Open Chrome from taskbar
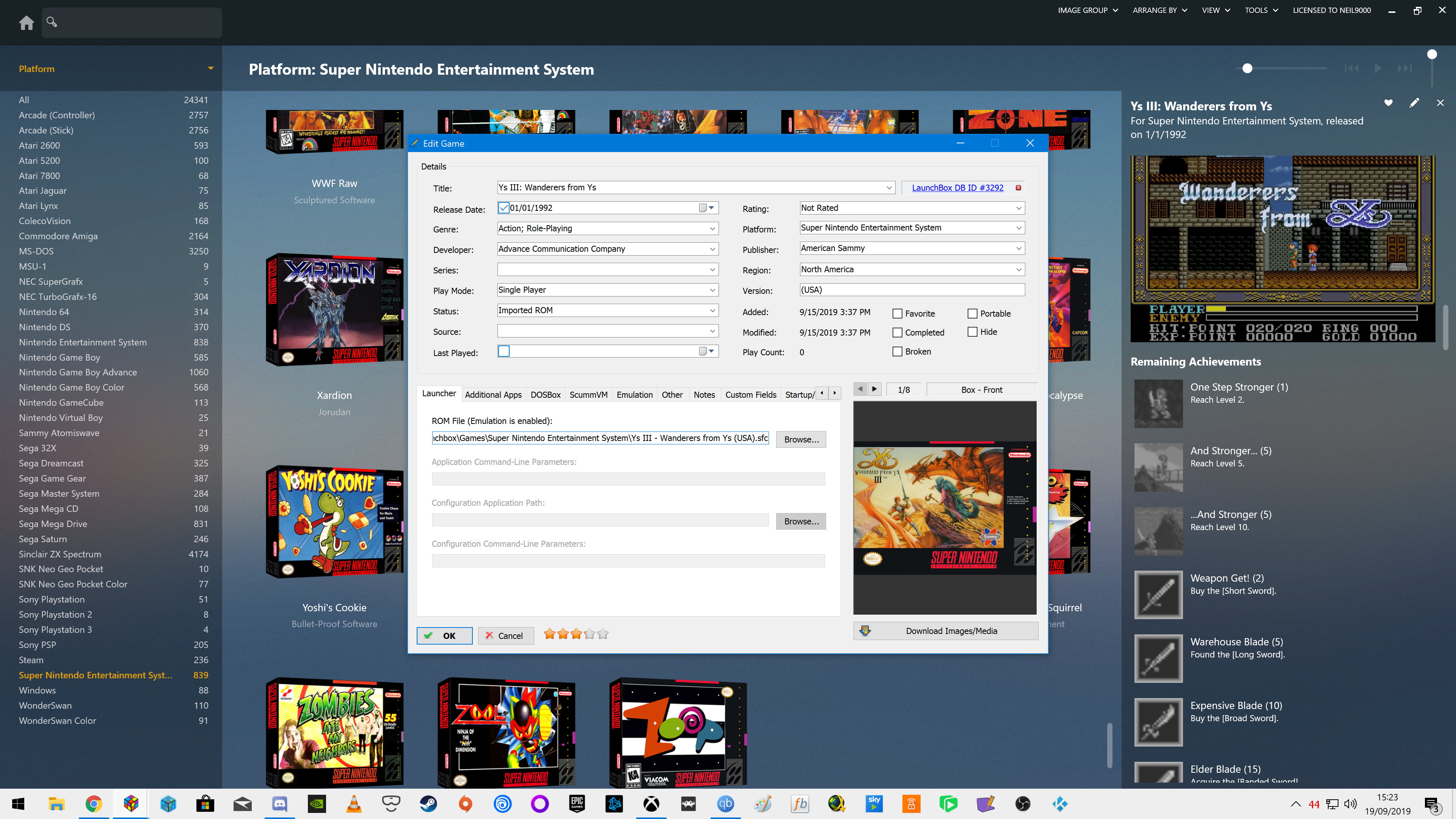Image resolution: width=1456 pixels, height=819 pixels. [94, 804]
